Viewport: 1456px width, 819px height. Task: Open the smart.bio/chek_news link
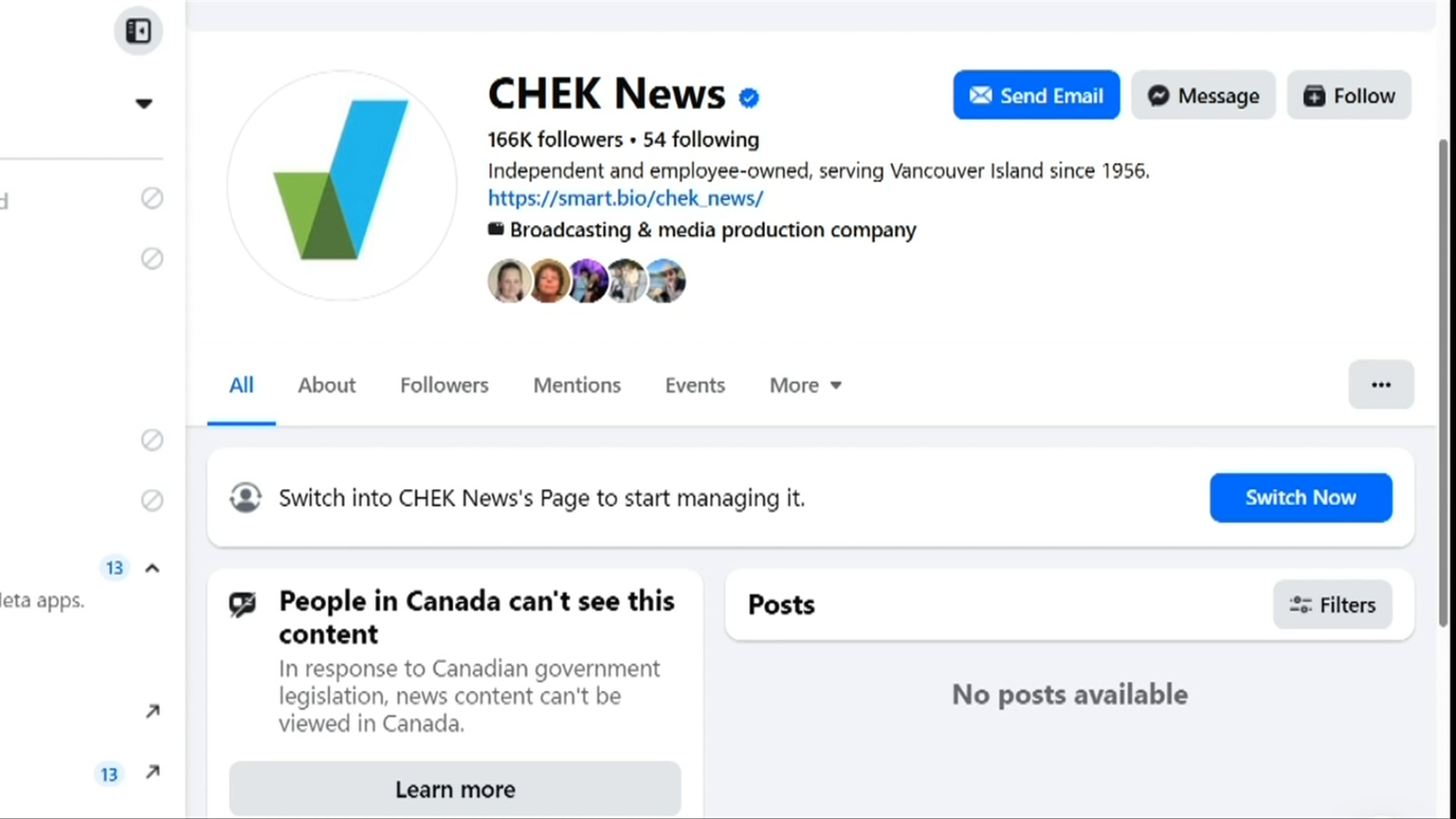[625, 198]
